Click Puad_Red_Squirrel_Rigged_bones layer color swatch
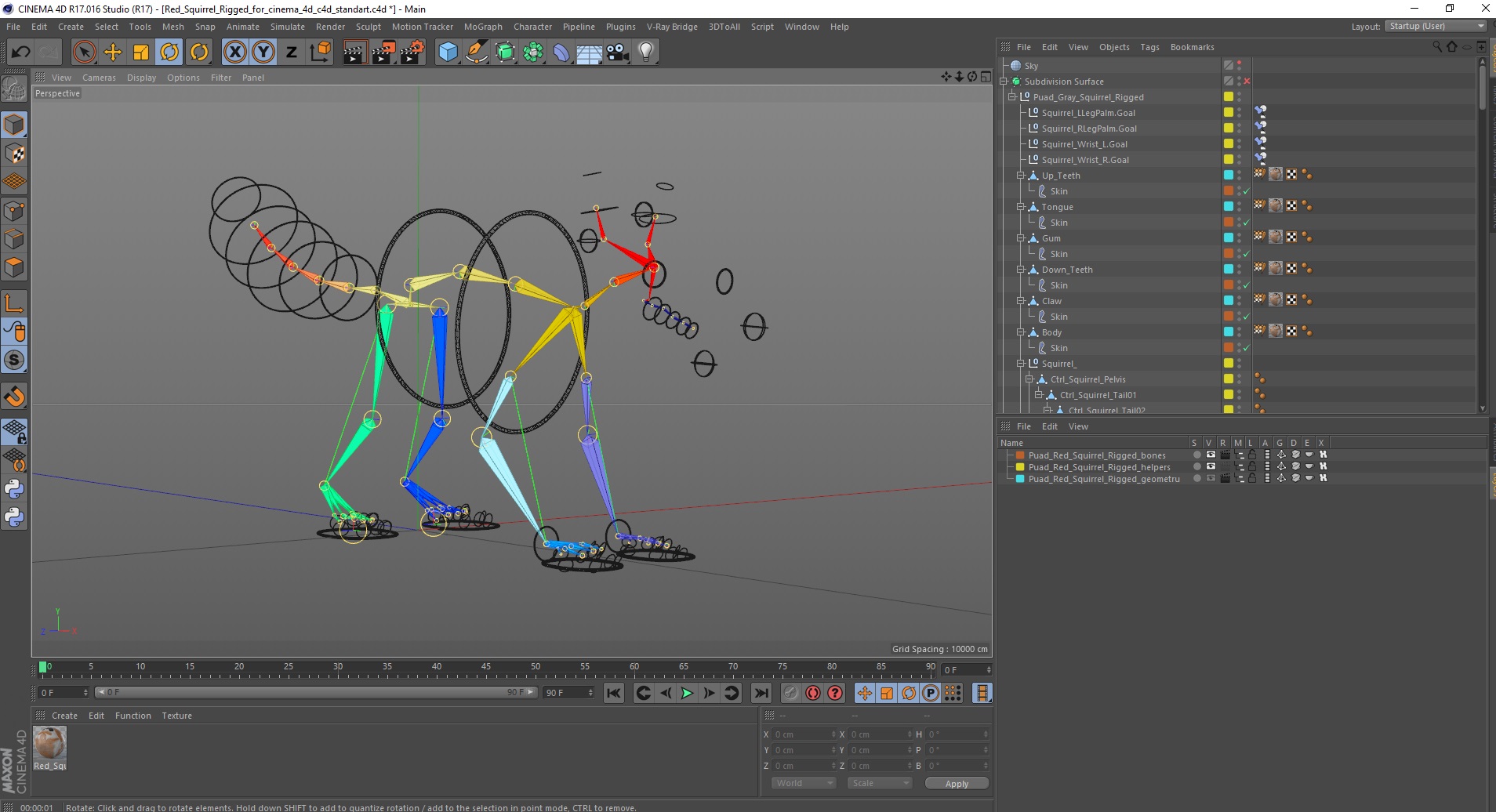Image resolution: width=1496 pixels, height=812 pixels. point(1020,455)
